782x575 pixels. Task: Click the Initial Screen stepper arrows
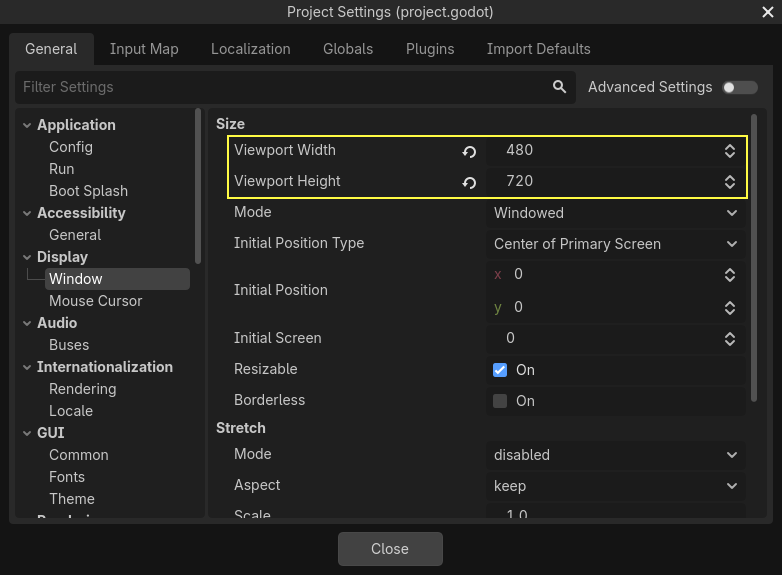coord(730,339)
